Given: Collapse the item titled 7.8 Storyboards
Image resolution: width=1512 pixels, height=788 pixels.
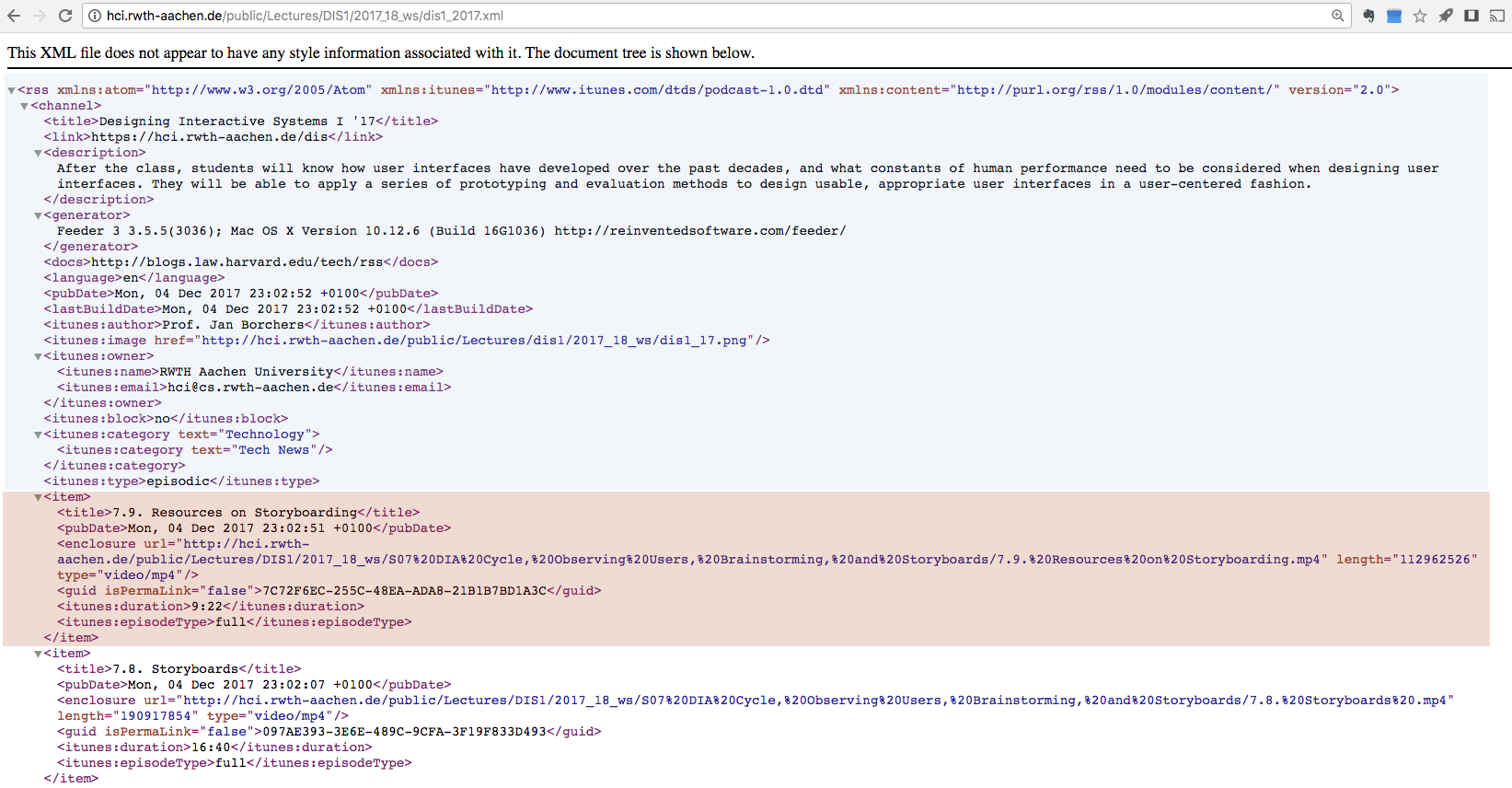Looking at the screenshot, I should tap(38, 654).
